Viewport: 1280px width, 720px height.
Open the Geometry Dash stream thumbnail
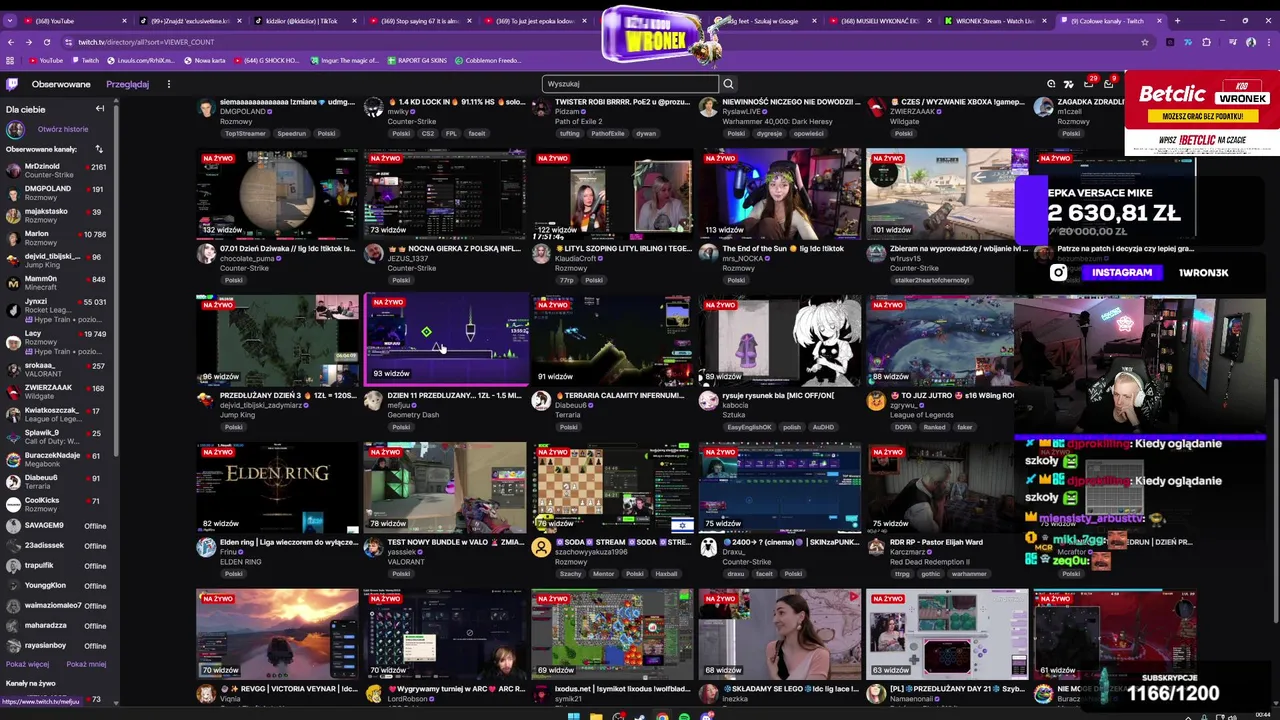coord(445,341)
